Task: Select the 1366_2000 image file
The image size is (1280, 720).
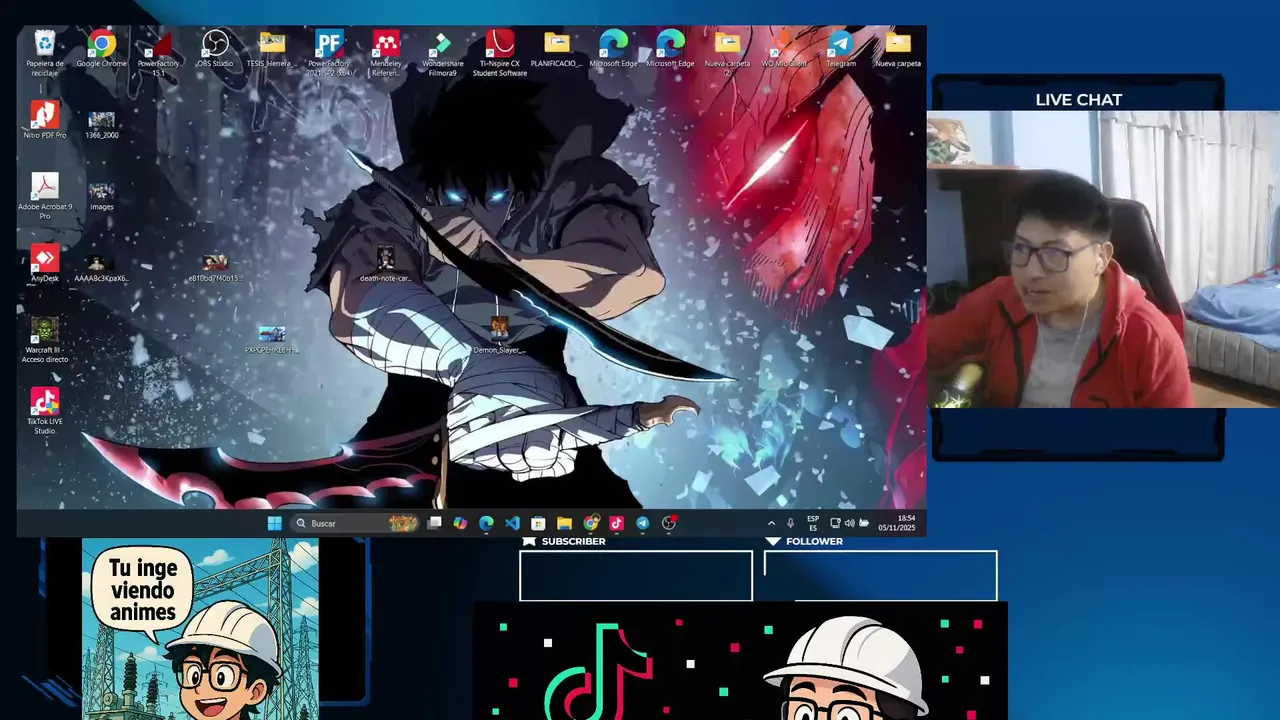Action: 101,125
